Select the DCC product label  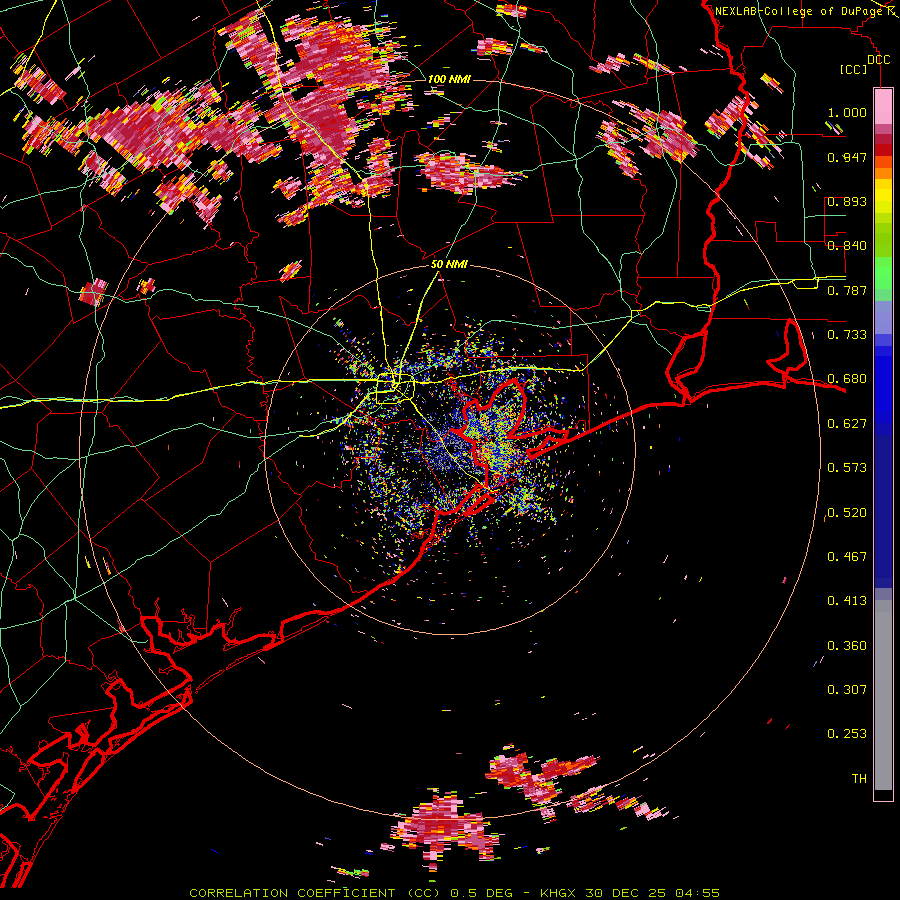click(x=879, y=59)
